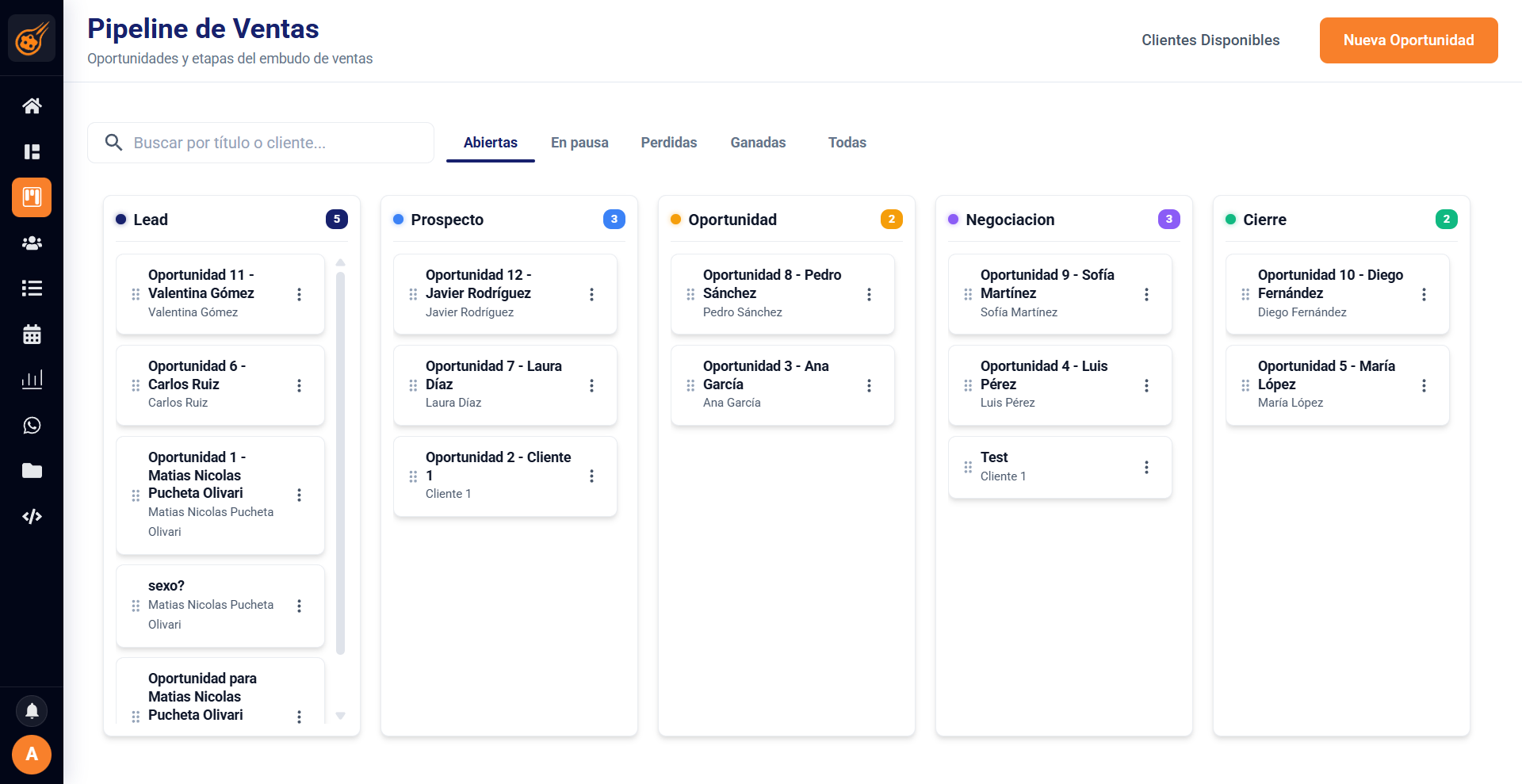The height and width of the screenshot is (784, 1522).
Task: Switch to the Ganadas tab
Action: pyautogui.click(x=758, y=143)
